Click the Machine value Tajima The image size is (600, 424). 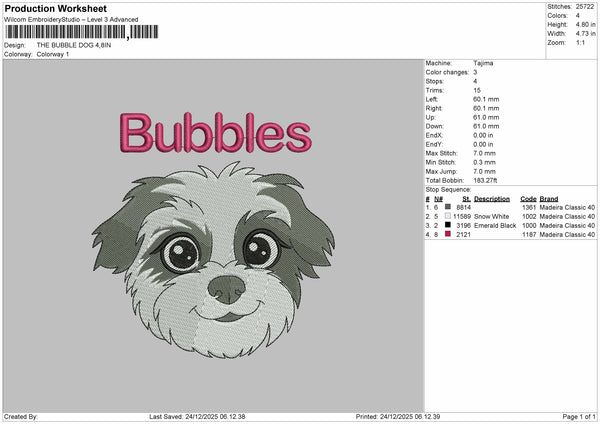pyautogui.click(x=483, y=63)
